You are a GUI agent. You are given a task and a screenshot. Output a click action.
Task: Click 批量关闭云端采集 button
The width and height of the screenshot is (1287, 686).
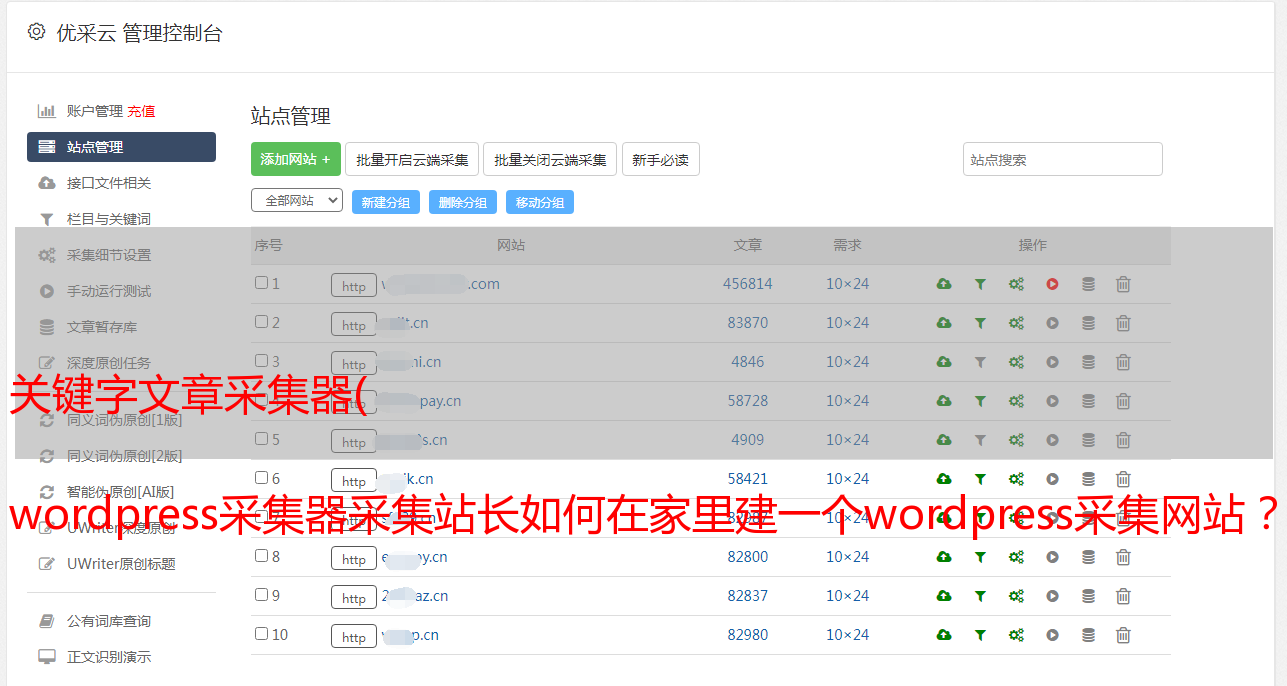550,159
